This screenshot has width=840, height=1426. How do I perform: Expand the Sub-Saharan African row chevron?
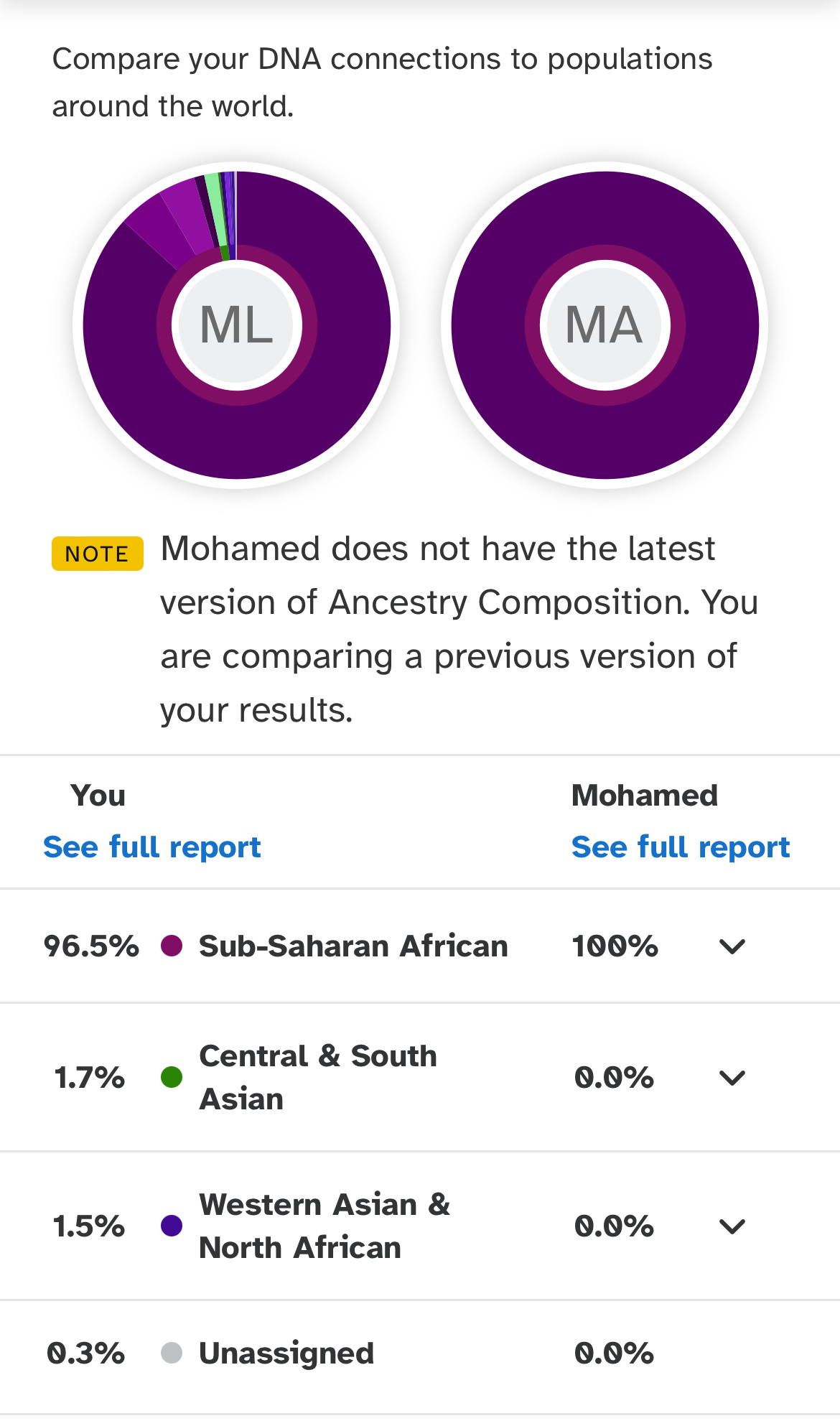[x=732, y=946]
